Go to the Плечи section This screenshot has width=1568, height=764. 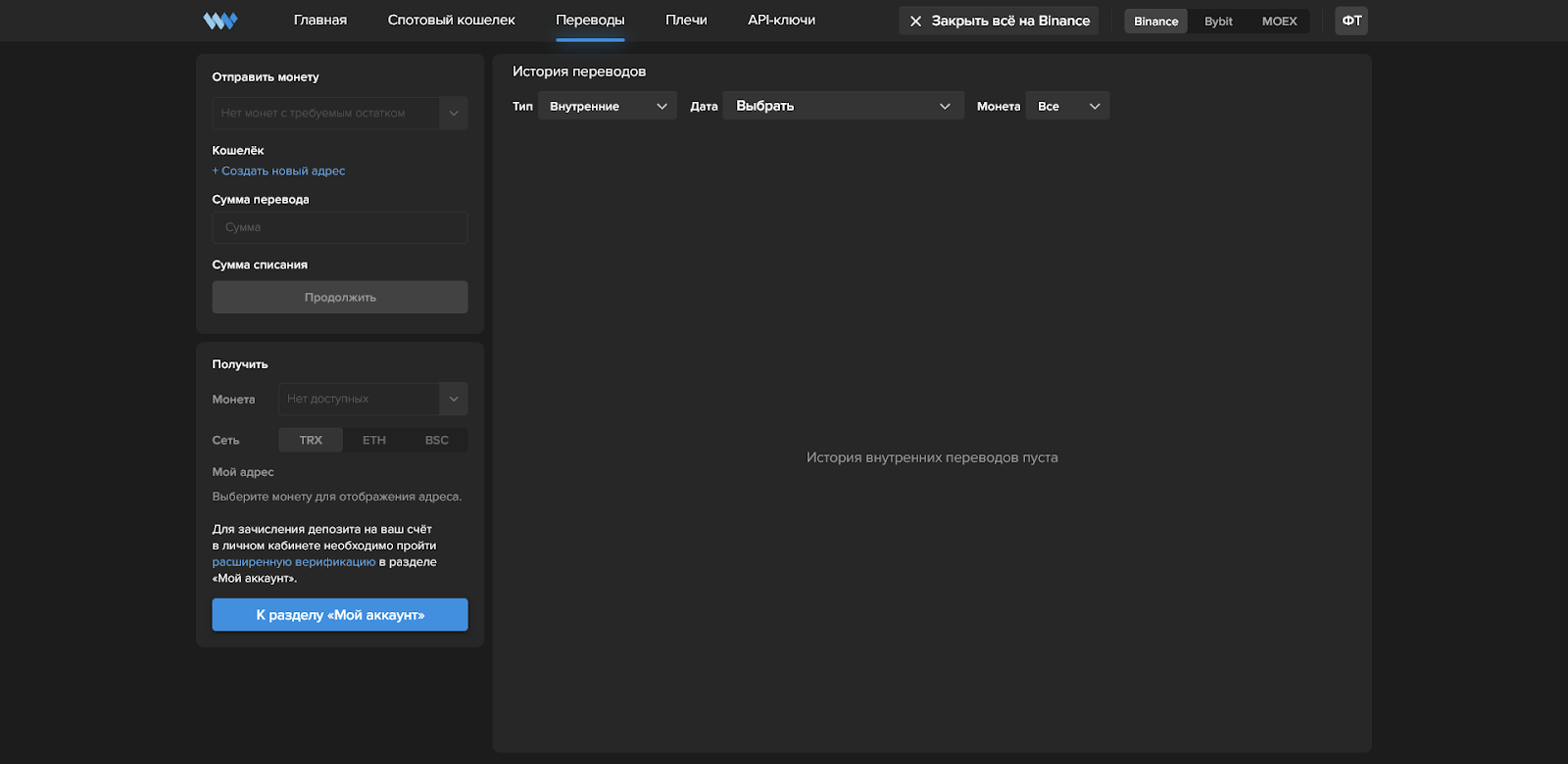coord(686,20)
